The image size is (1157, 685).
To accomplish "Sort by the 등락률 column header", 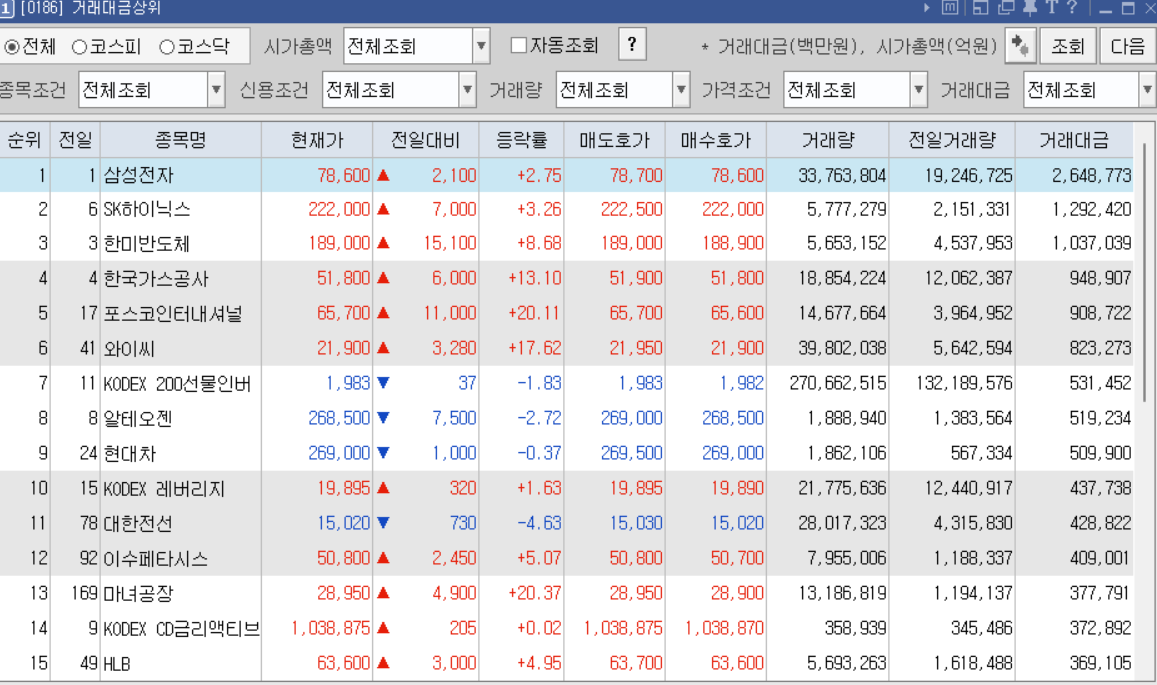I will coord(522,140).
